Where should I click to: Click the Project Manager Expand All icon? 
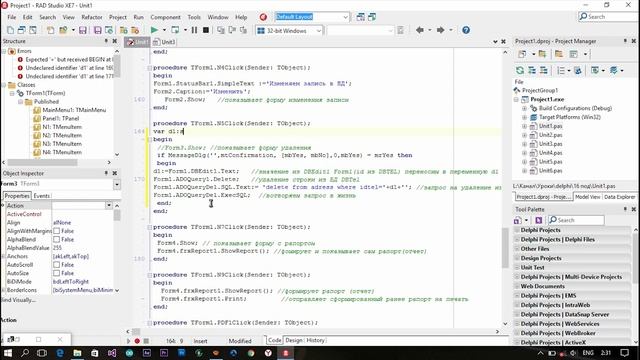coord(532,71)
